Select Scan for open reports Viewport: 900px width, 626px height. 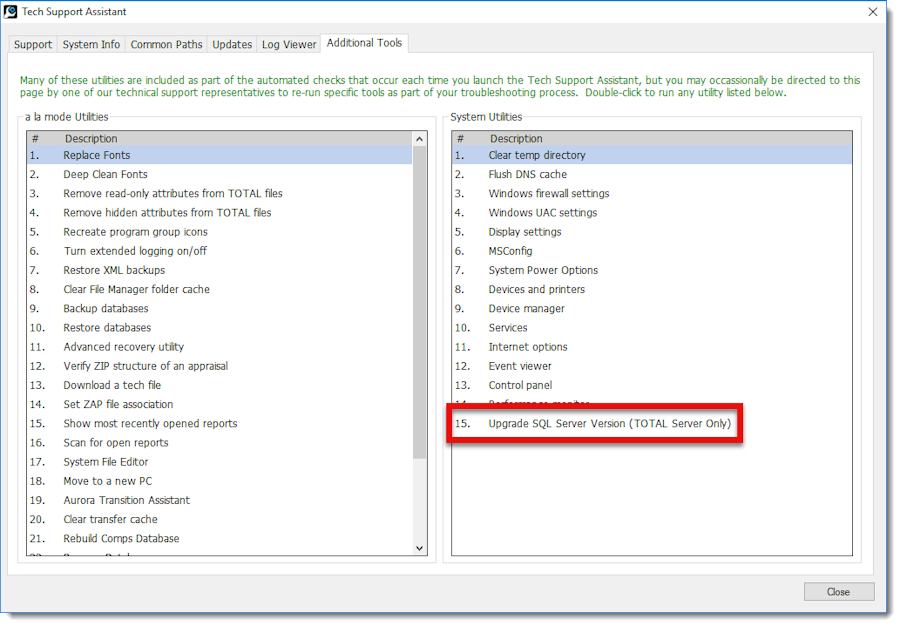point(219,443)
